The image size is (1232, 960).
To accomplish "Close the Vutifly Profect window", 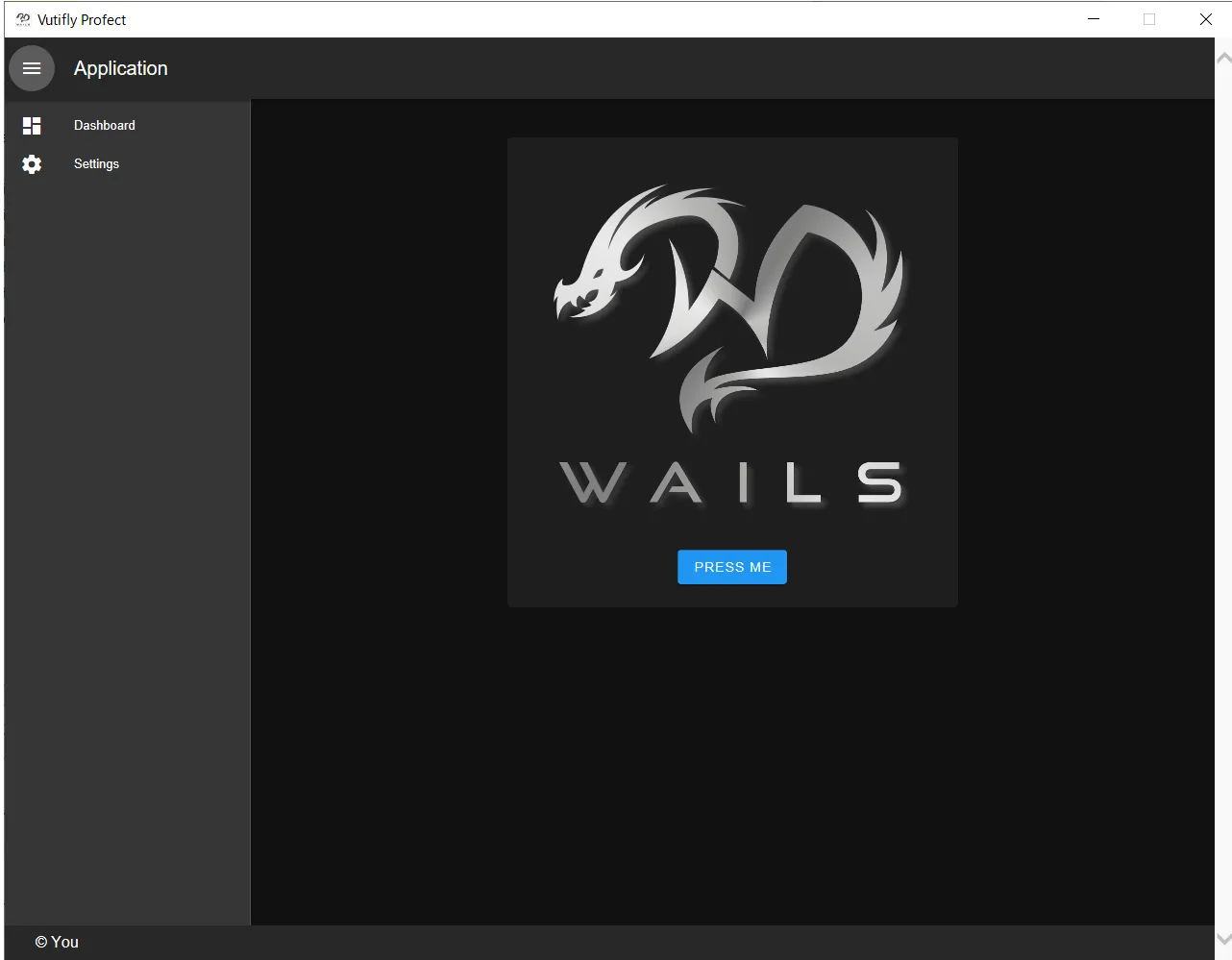I will click(1205, 19).
